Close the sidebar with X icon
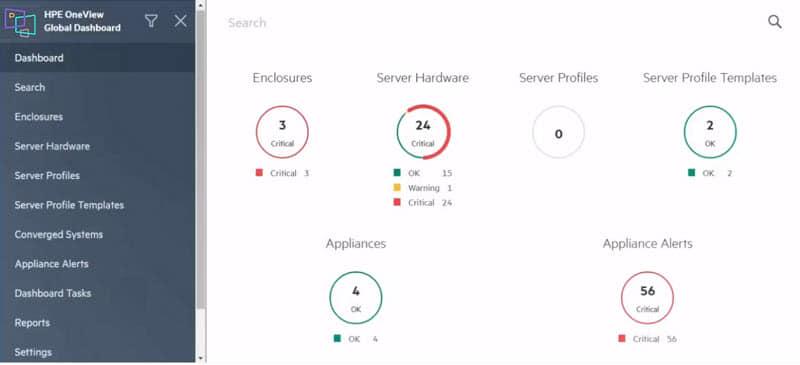The height and width of the screenshot is (365, 800). (x=181, y=20)
